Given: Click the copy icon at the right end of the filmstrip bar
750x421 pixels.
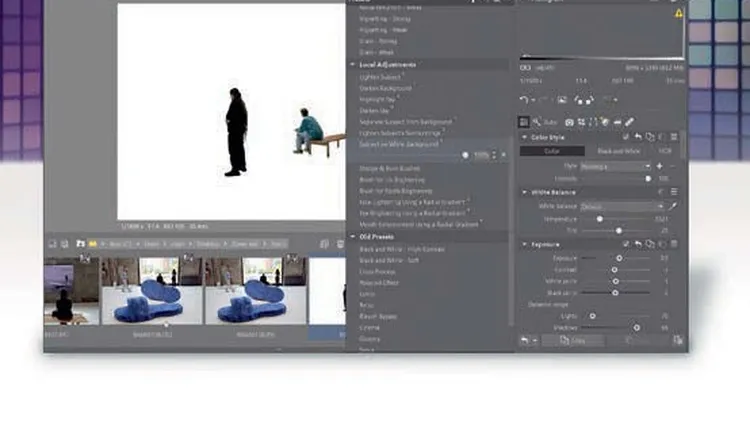Looking at the screenshot, I should 324,244.
